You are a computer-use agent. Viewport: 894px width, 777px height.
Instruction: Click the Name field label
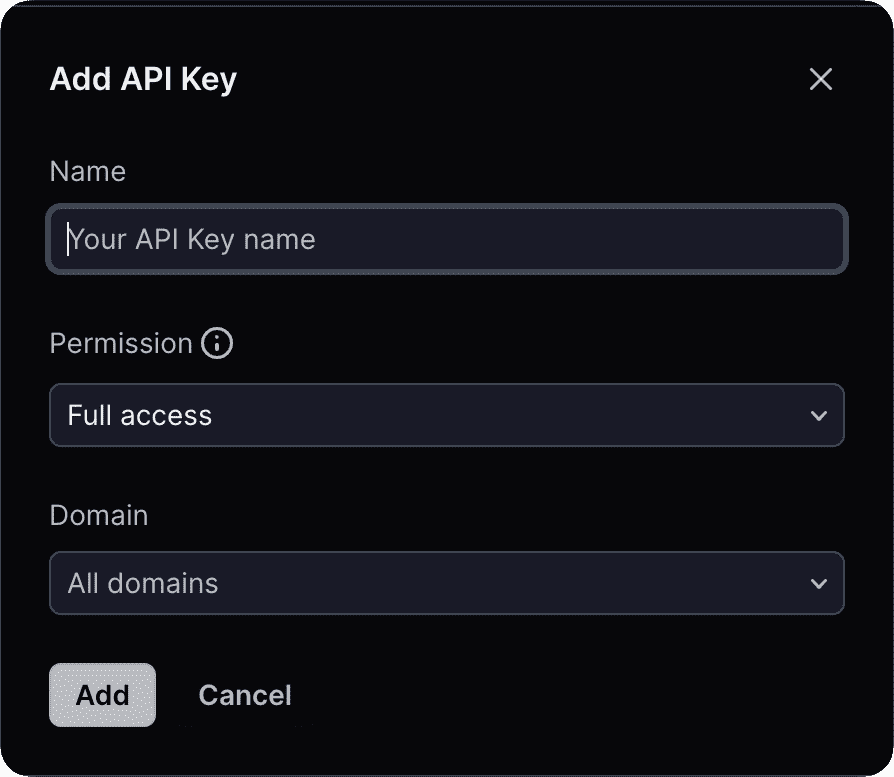[88, 171]
